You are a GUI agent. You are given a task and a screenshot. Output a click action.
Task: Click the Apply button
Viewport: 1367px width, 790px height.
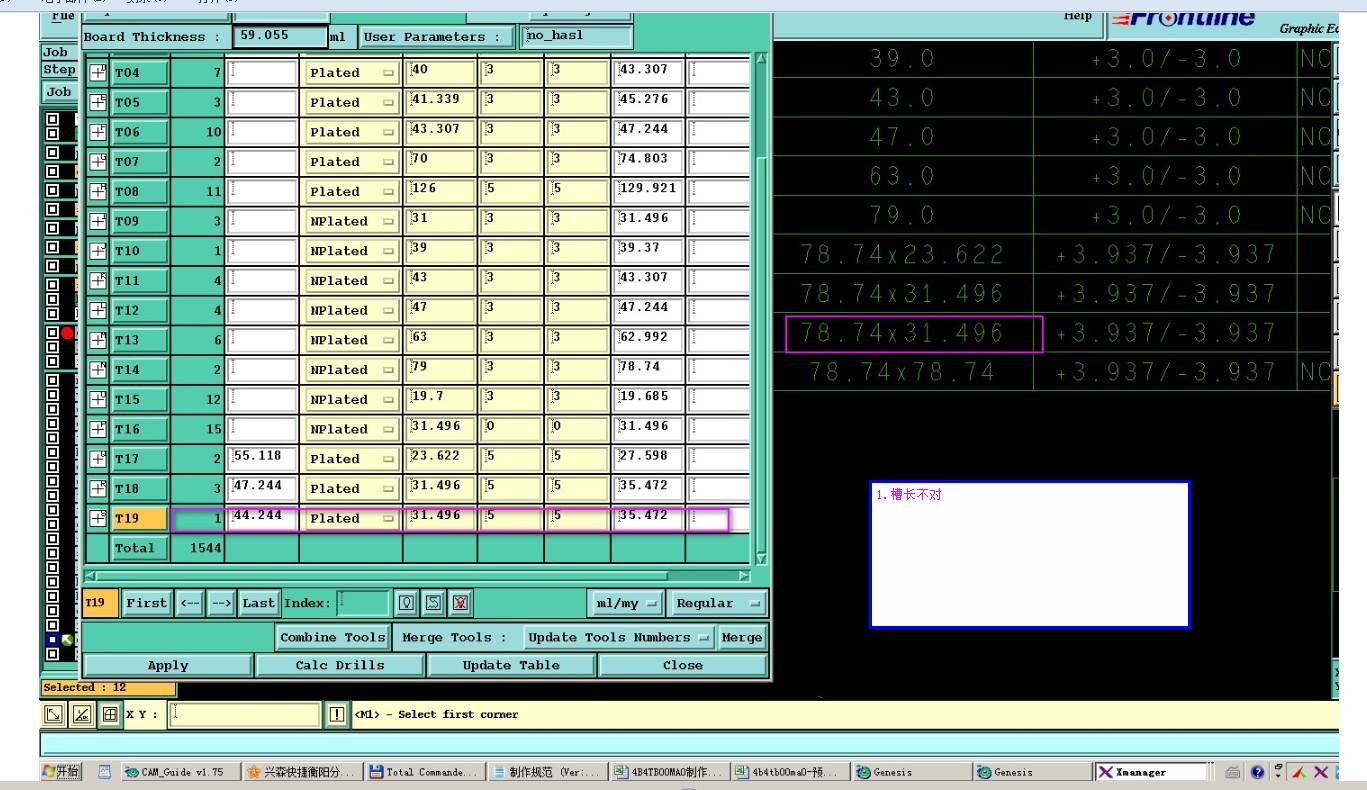coord(168,665)
